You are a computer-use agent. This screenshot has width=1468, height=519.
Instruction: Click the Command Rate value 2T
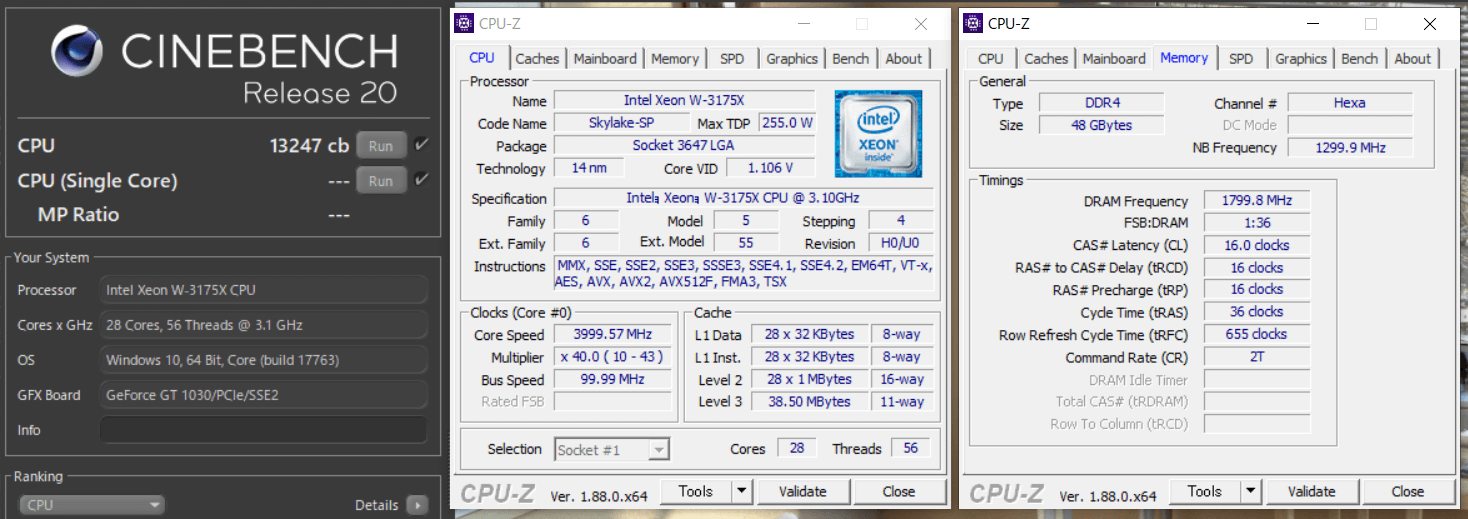(x=1256, y=357)
